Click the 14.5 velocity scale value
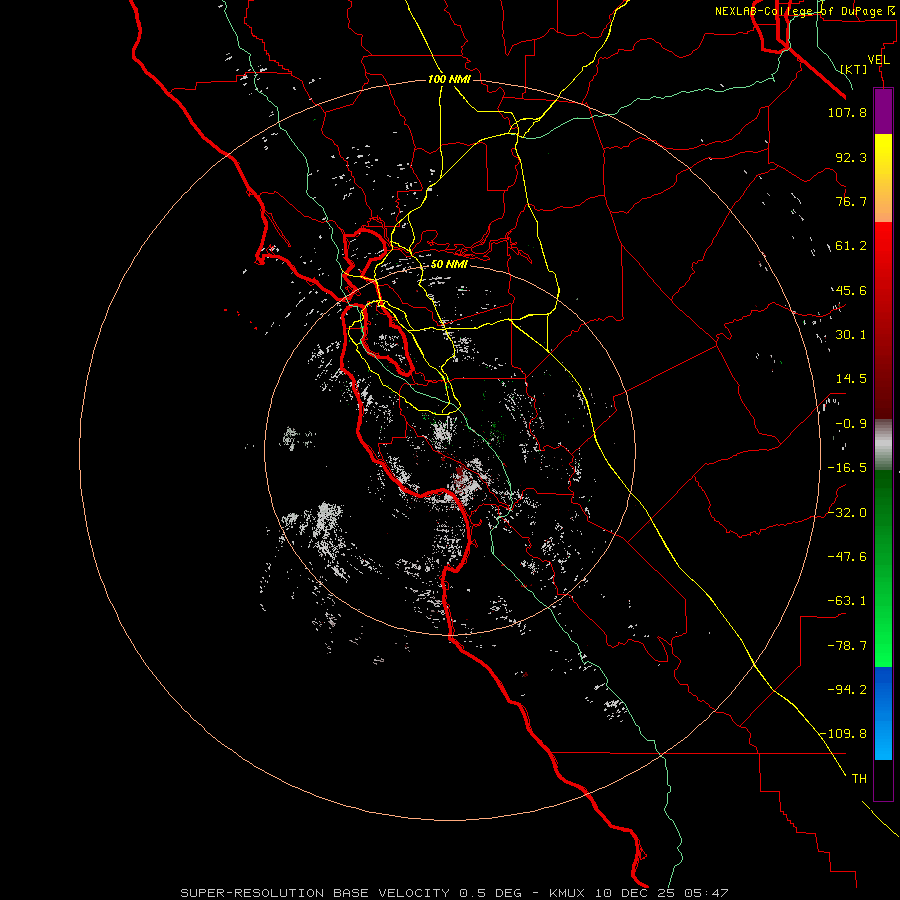 coord(851,379)
